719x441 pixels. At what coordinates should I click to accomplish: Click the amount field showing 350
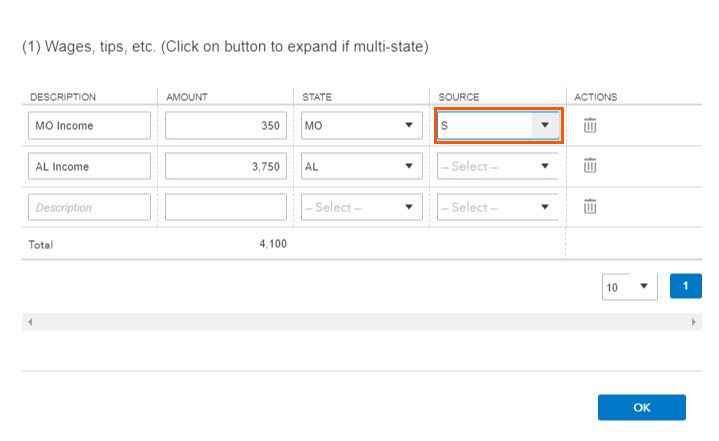(x=226, y=126)
